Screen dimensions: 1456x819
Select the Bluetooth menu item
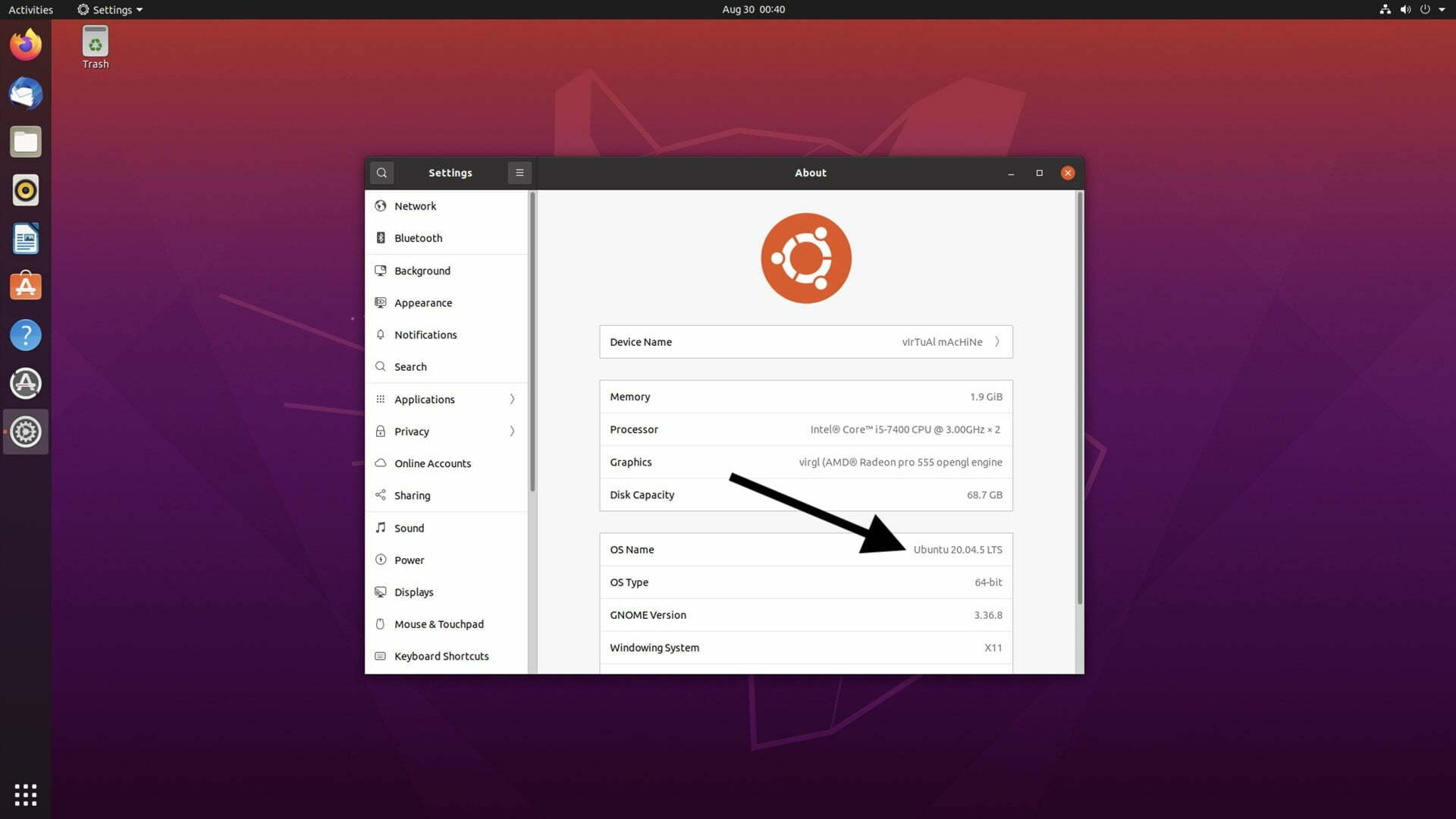[x=418, y=238]
